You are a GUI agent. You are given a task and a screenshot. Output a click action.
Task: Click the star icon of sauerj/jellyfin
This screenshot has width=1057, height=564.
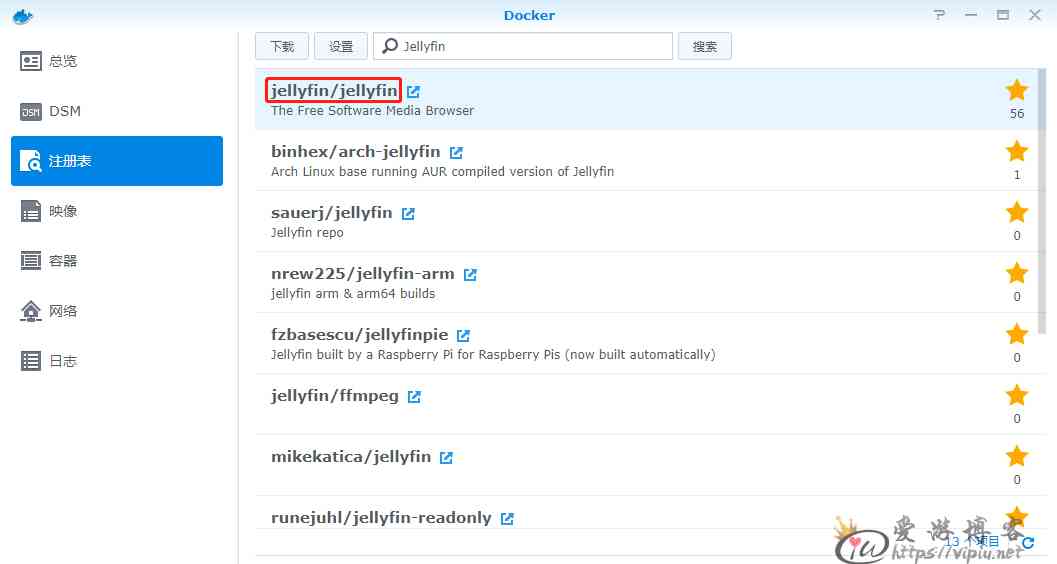tap(1017, 212)
